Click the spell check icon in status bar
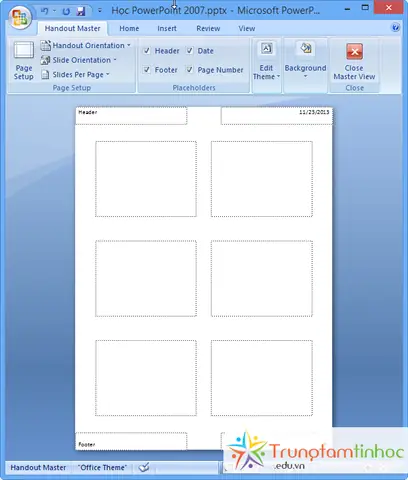 tap(144, 468)
